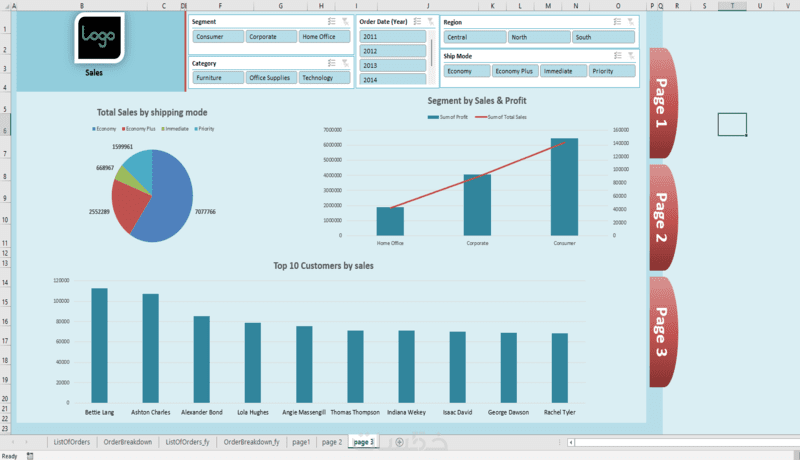Click the Order Date slicer scrollbar
The height and width of the screenshot is (460, 800).
(432, 53)
